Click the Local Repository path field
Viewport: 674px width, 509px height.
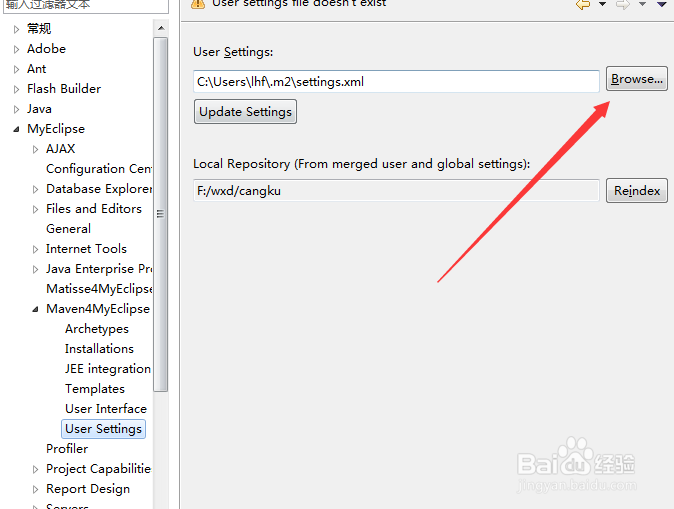tap(396, 190)
